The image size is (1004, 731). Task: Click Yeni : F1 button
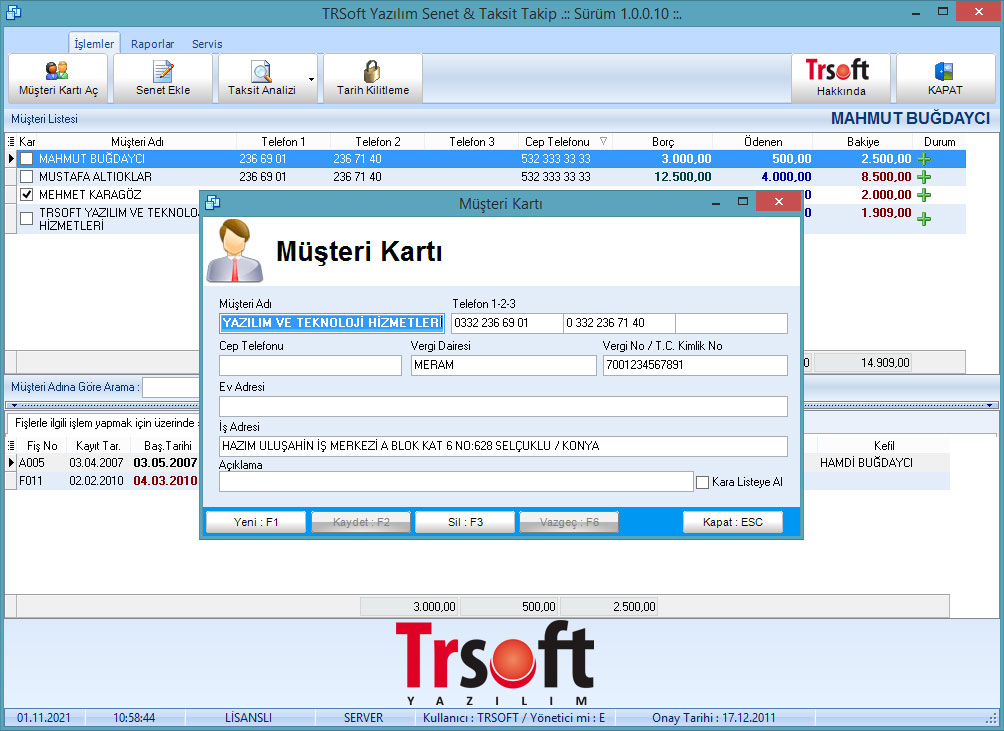point(255,522)
